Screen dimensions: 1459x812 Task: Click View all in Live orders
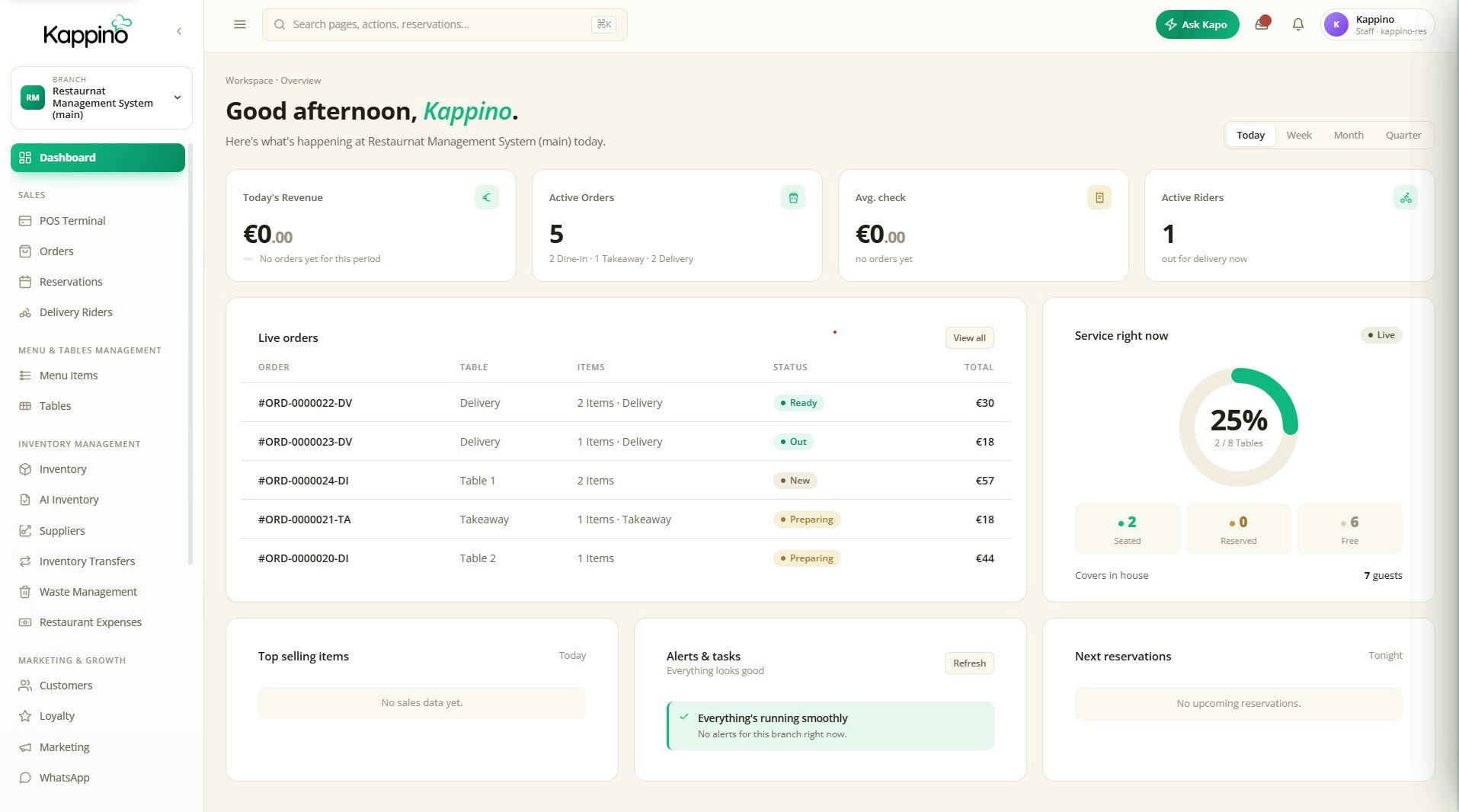click(x=969, y=338)
